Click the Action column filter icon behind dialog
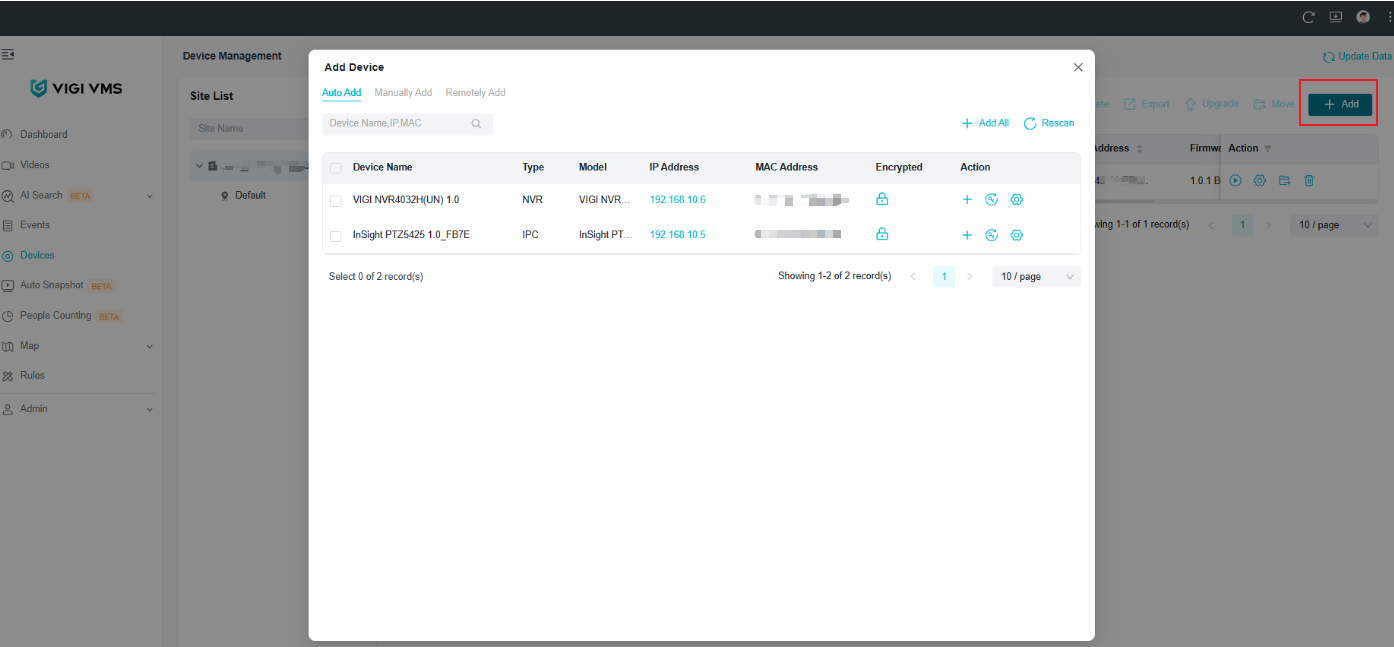 pos(1268,149)
